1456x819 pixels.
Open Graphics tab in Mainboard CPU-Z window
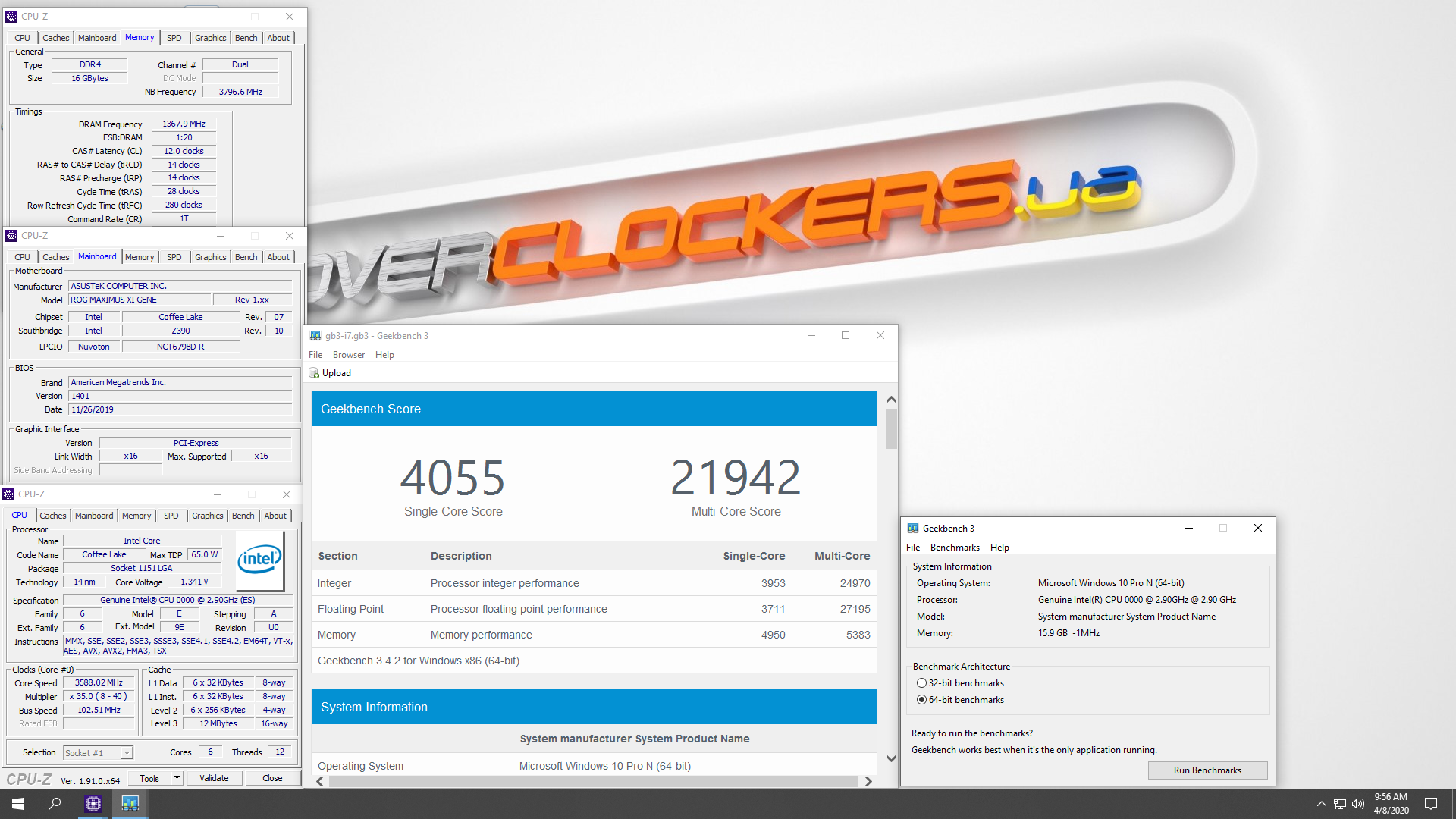(x=210, y=257)
